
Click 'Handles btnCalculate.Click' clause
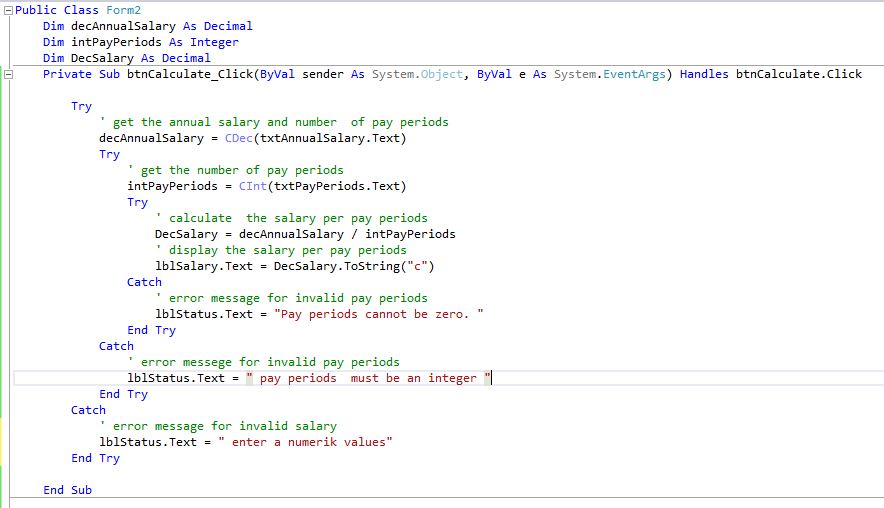(x=771, y=74)
